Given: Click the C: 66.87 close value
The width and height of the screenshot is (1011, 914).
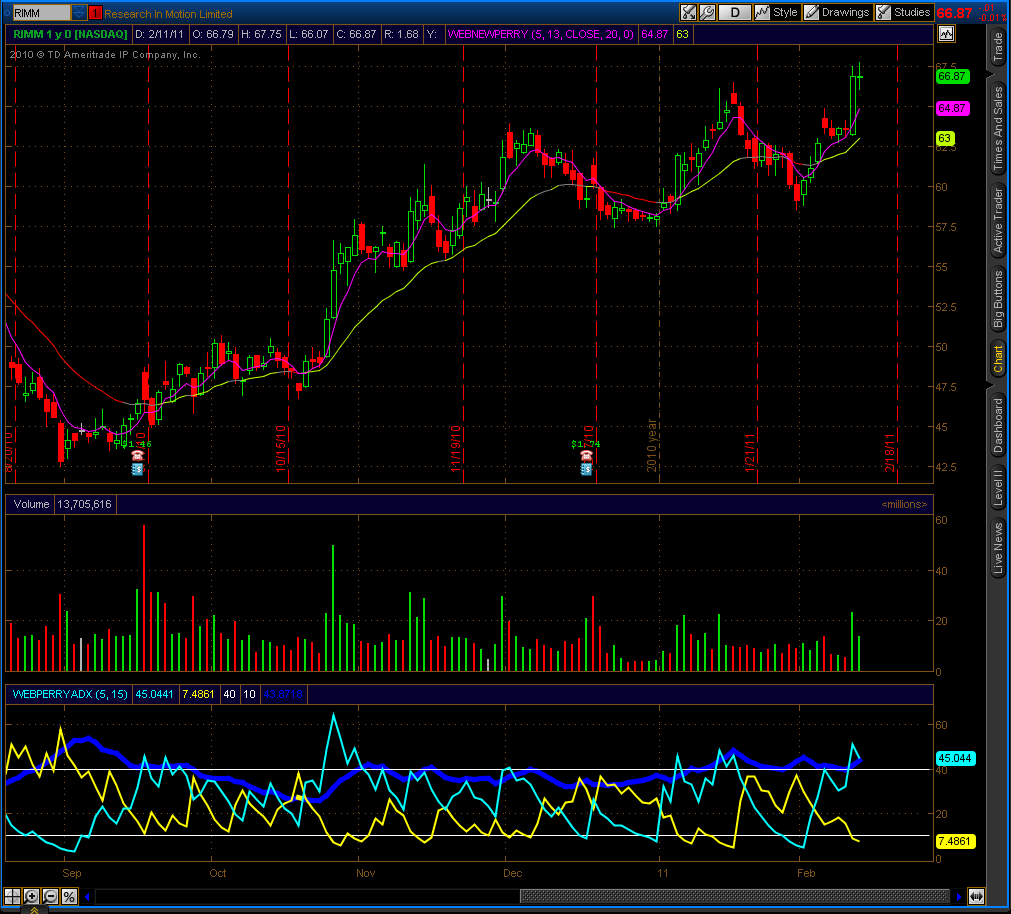Looking at the screenshot, I should 355,34.
